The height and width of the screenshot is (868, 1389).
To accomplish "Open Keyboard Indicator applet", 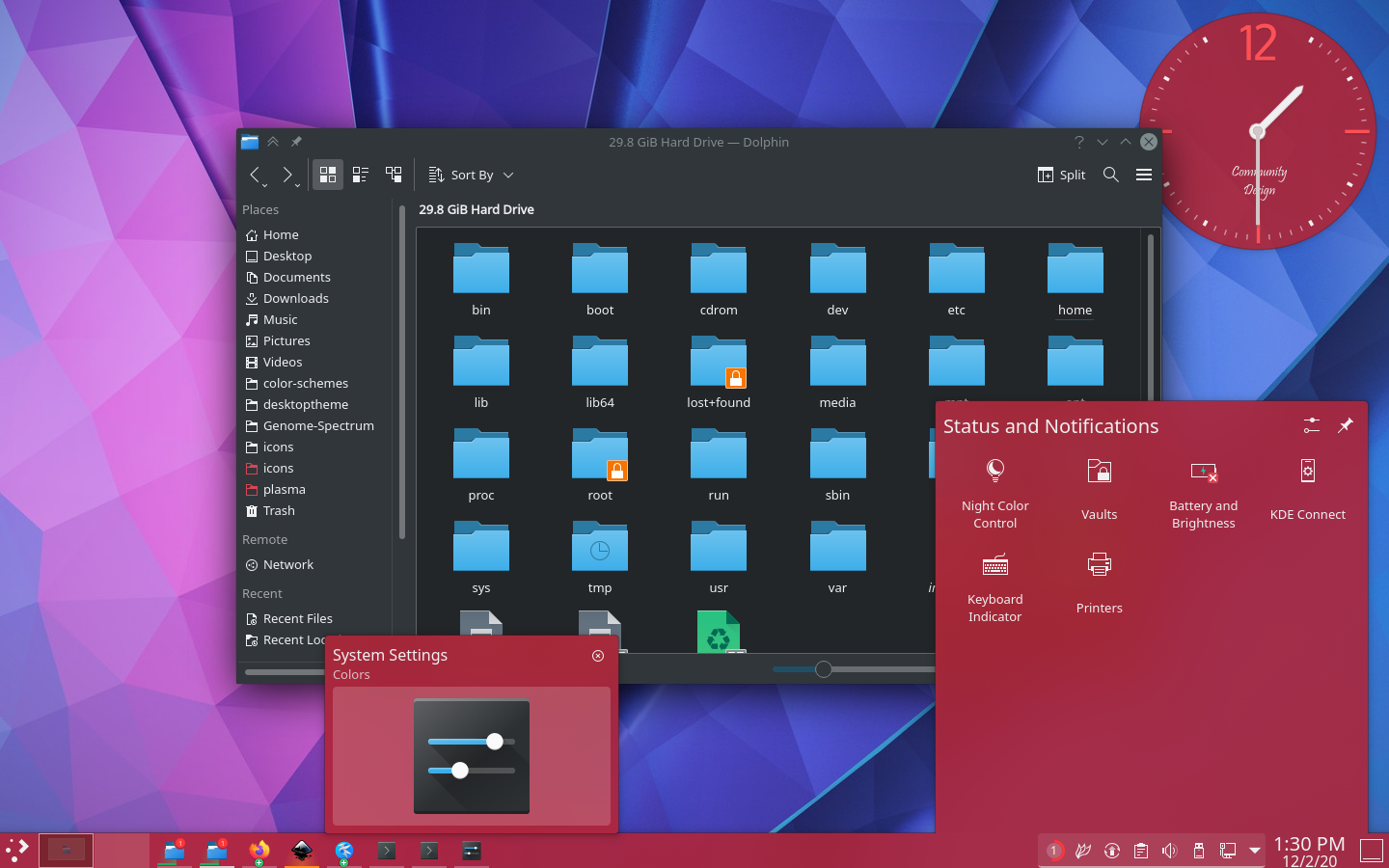I will pos(995,586).
